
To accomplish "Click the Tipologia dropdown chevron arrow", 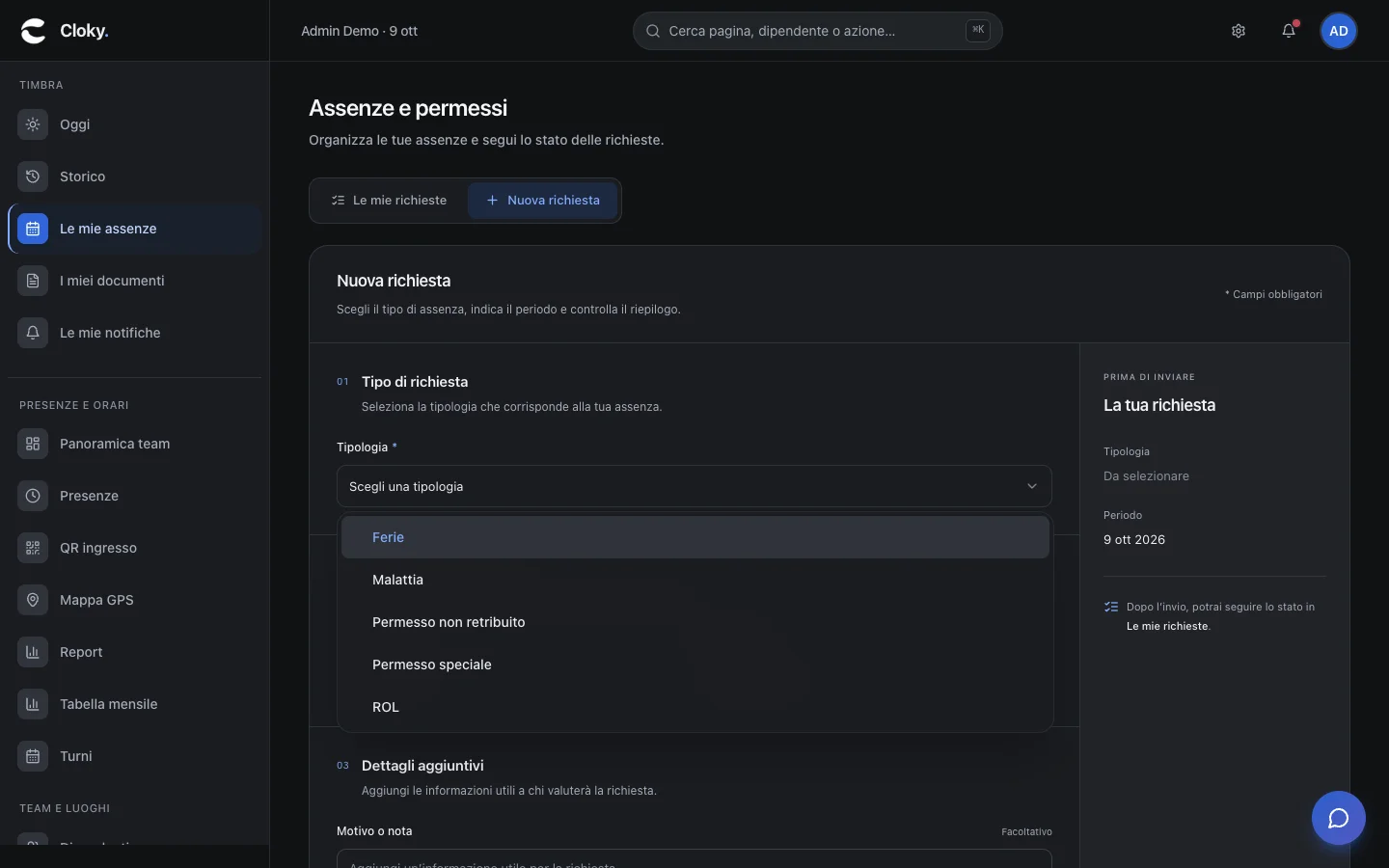I will coord(1032,486).
